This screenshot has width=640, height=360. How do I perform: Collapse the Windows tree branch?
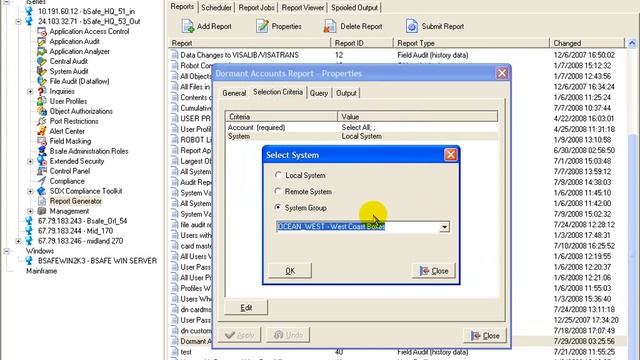(7, 251)
